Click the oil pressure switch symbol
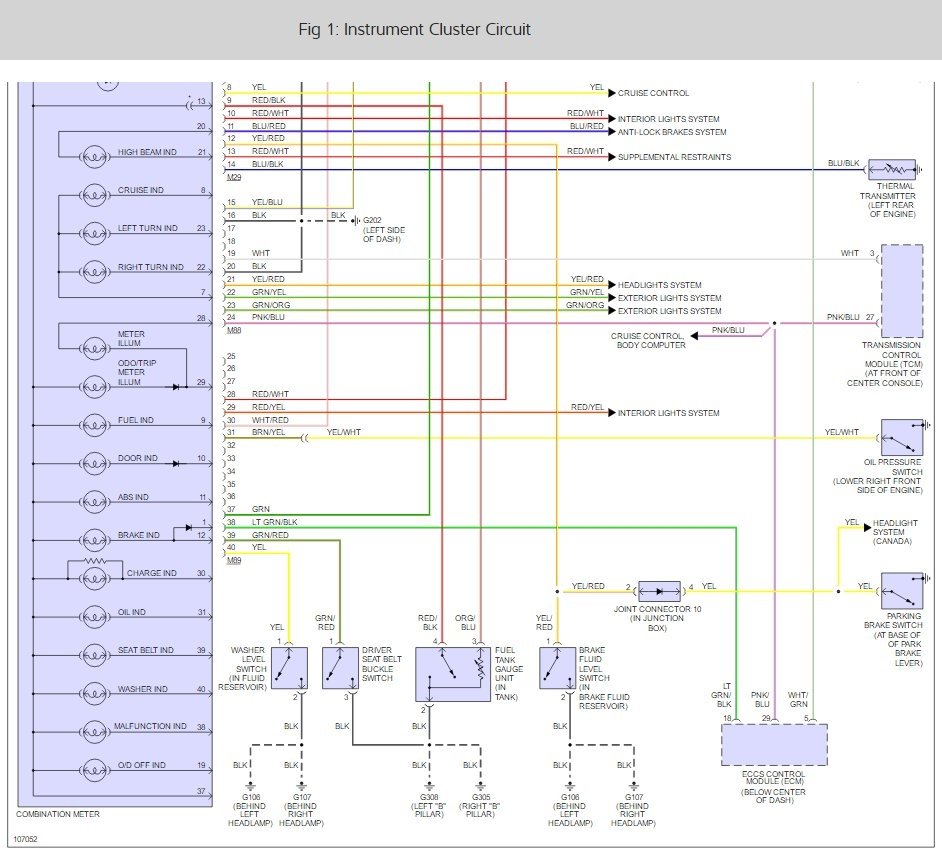The width and height of the screenshot is (942, 856). pyautogui.click(x=902, y=437)
